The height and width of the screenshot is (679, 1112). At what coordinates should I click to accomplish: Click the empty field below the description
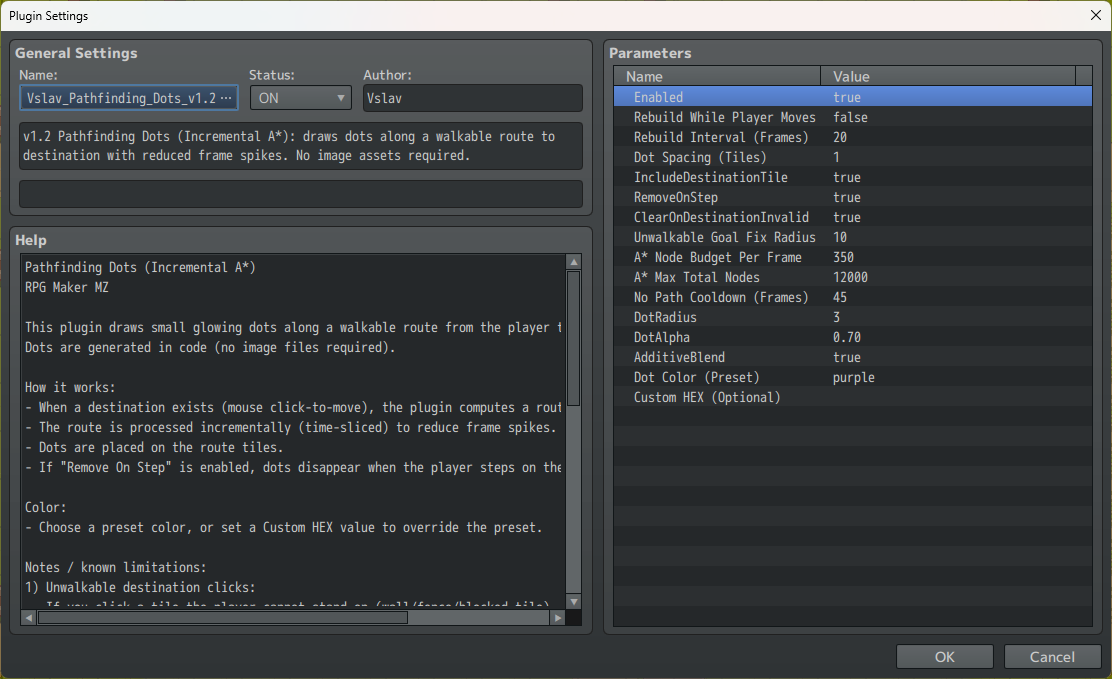[x=301, y=194]
